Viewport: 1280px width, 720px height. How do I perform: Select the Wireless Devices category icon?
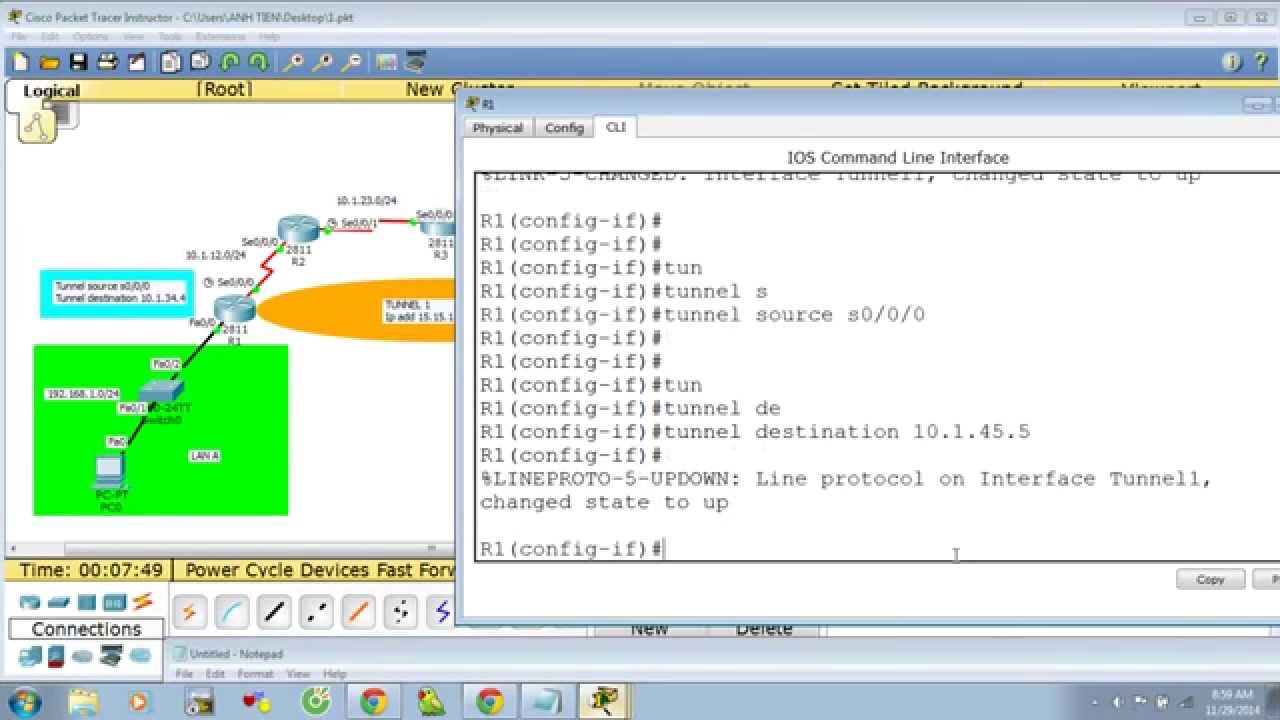114,602
